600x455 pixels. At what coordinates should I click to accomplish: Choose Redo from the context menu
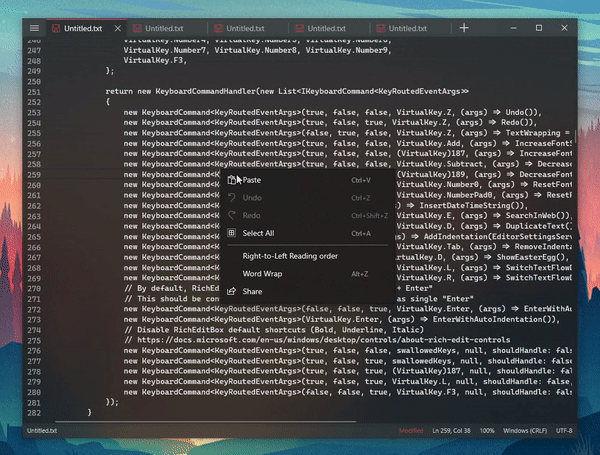pos(308,215)
